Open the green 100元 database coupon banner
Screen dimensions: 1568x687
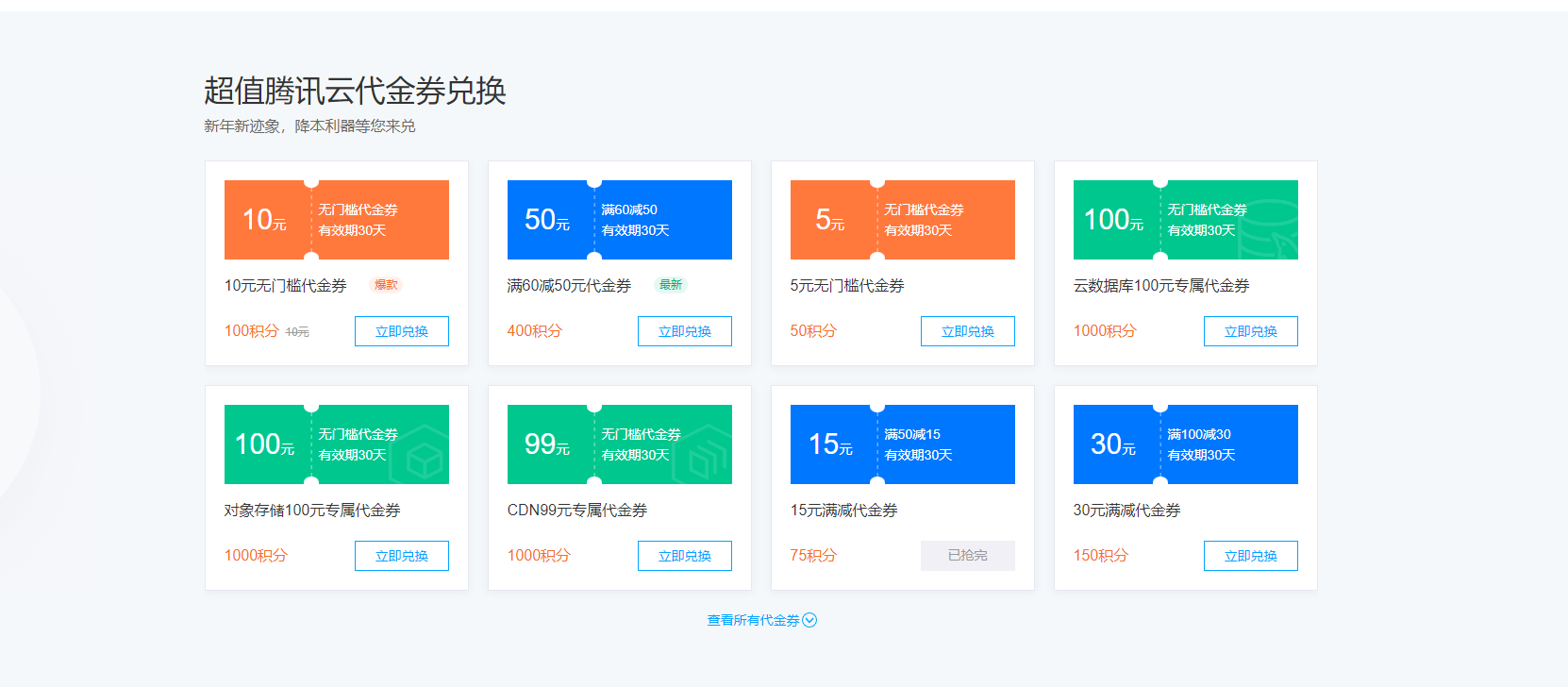click(1186, 220)
